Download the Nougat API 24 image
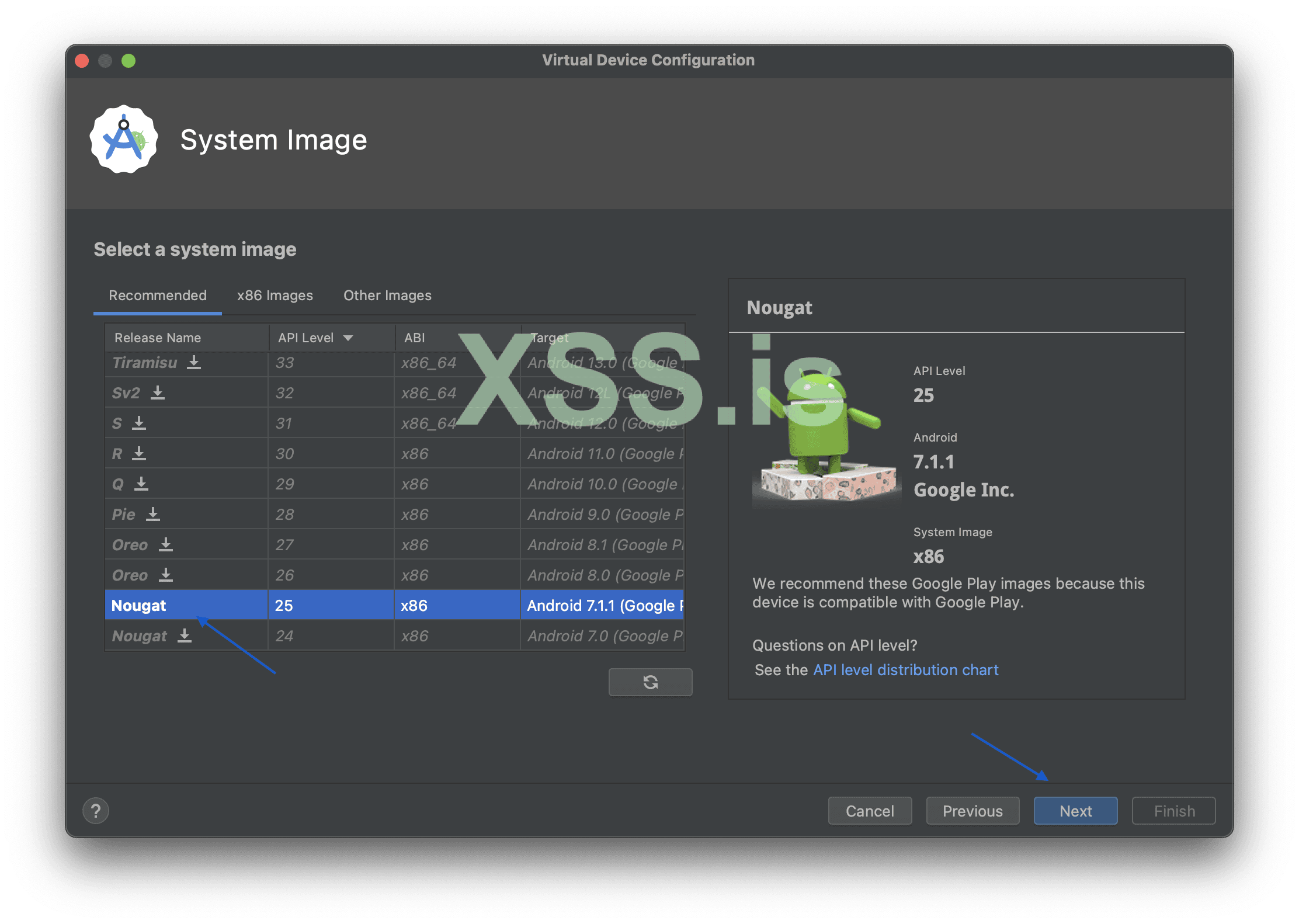The height and width of the screenshot is (924, 1299). click(185, 636)
